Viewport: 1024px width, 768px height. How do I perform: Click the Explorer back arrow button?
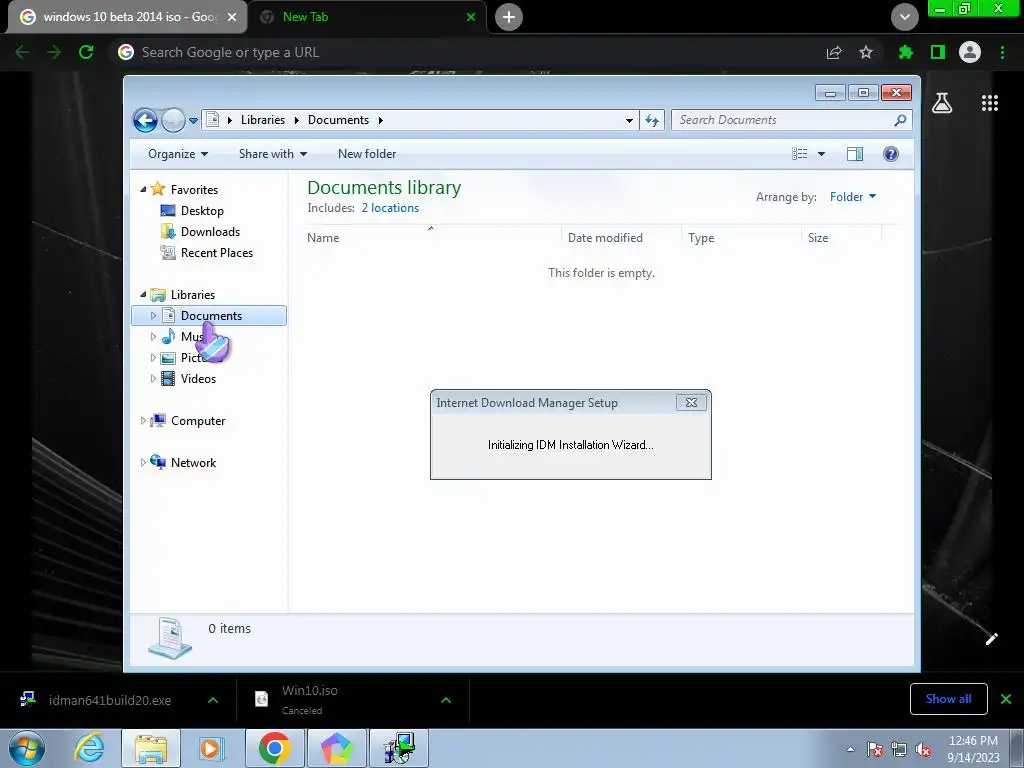[145, 120]
